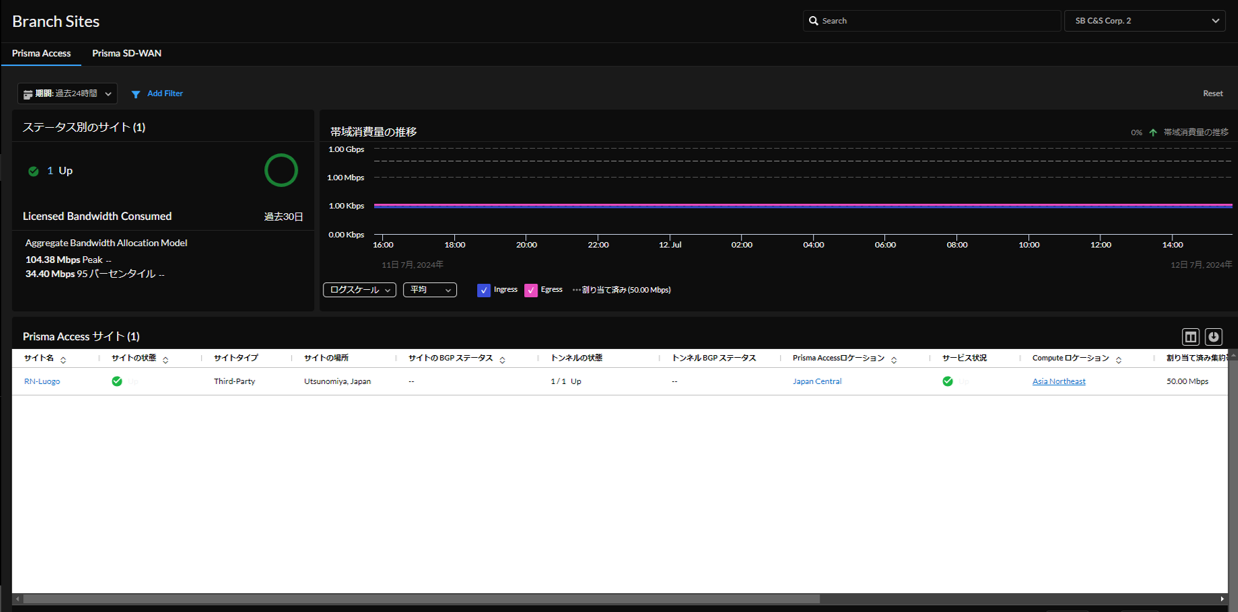
Task: Click the Add Filter link
Action: click(165, 94)
